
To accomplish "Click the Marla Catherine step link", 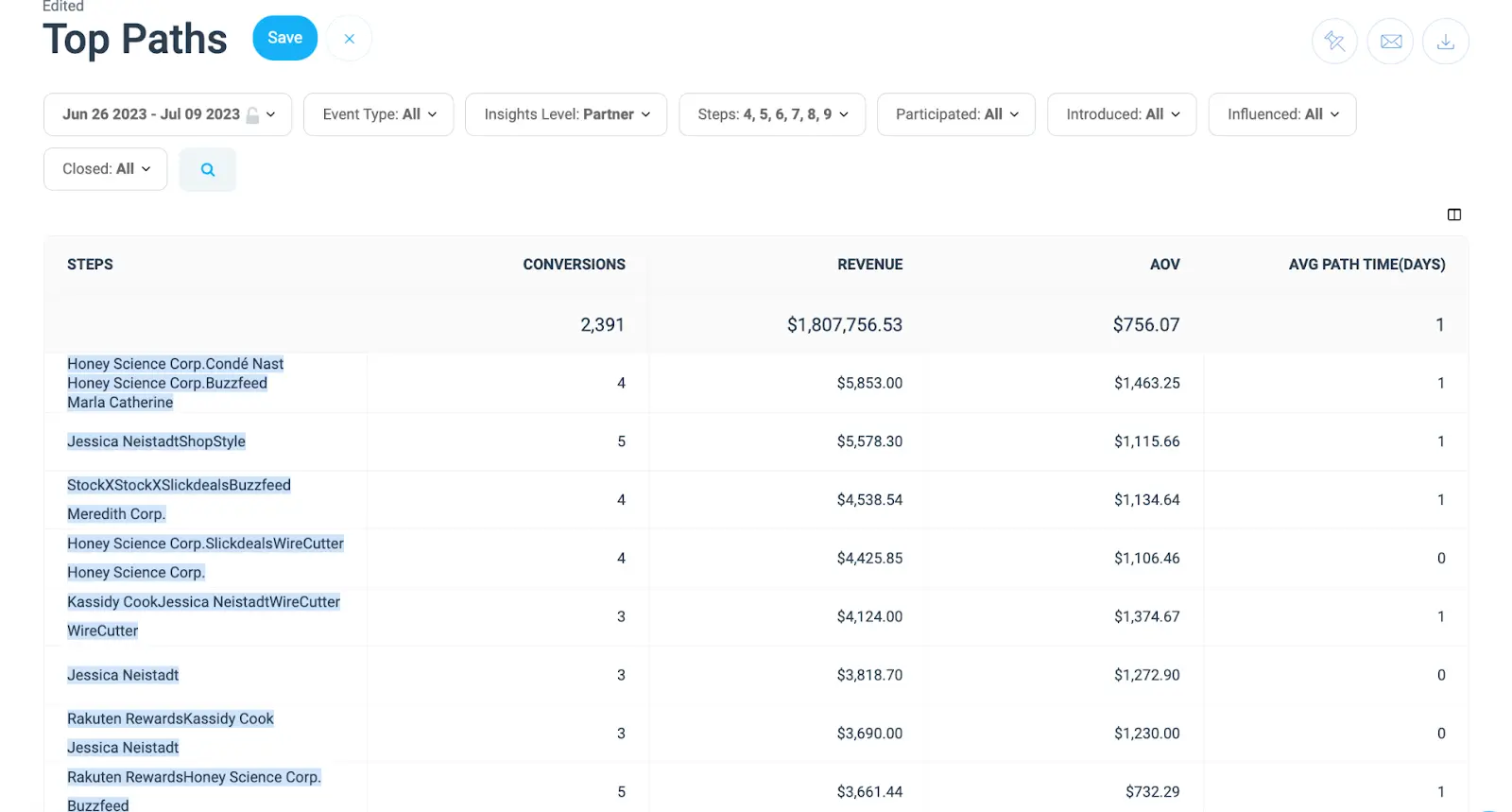I will (120, 403).
